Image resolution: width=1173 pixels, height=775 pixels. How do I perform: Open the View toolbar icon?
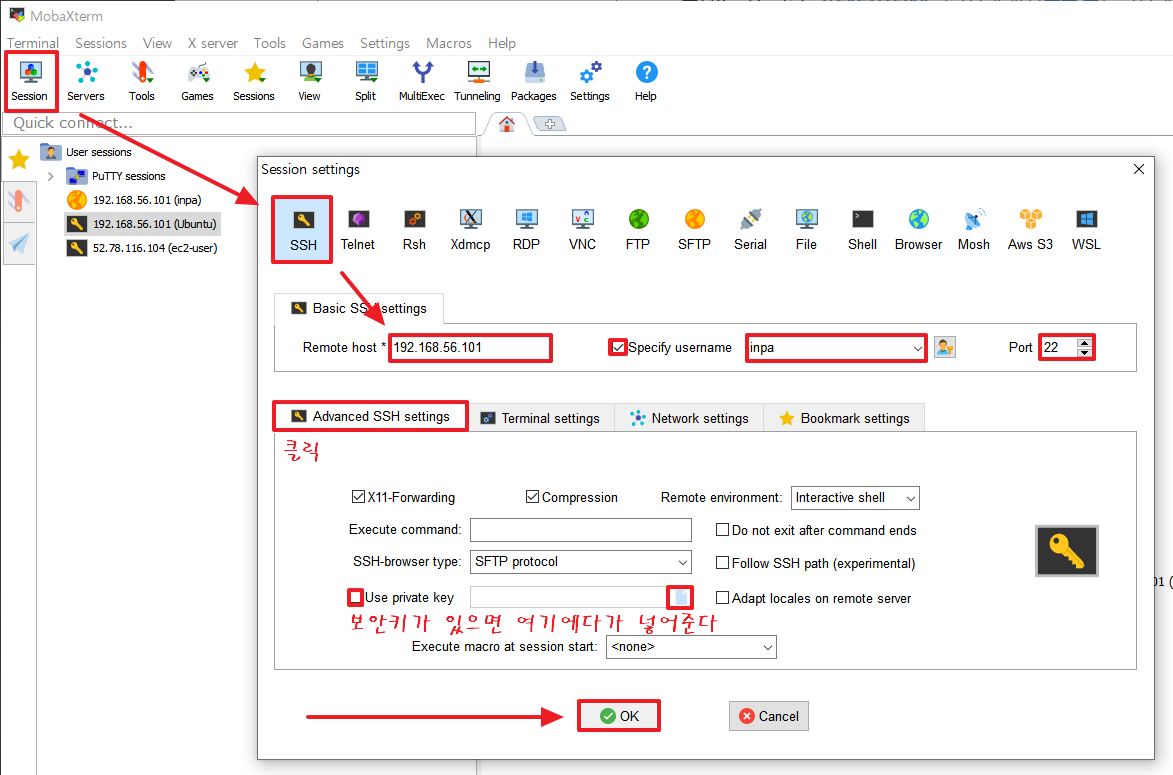[x=310, y=81]
